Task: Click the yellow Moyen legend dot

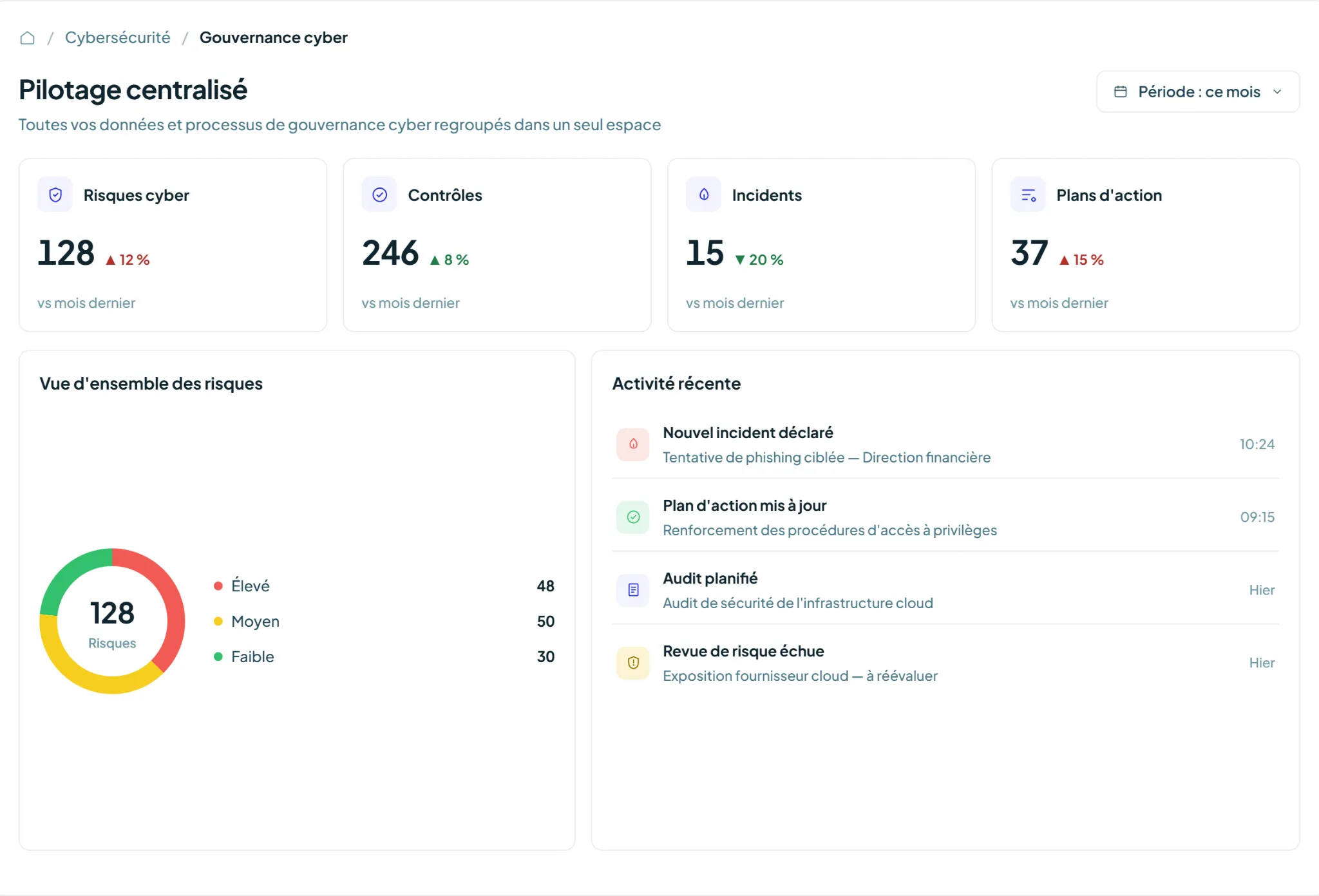Action: (218, 621)
